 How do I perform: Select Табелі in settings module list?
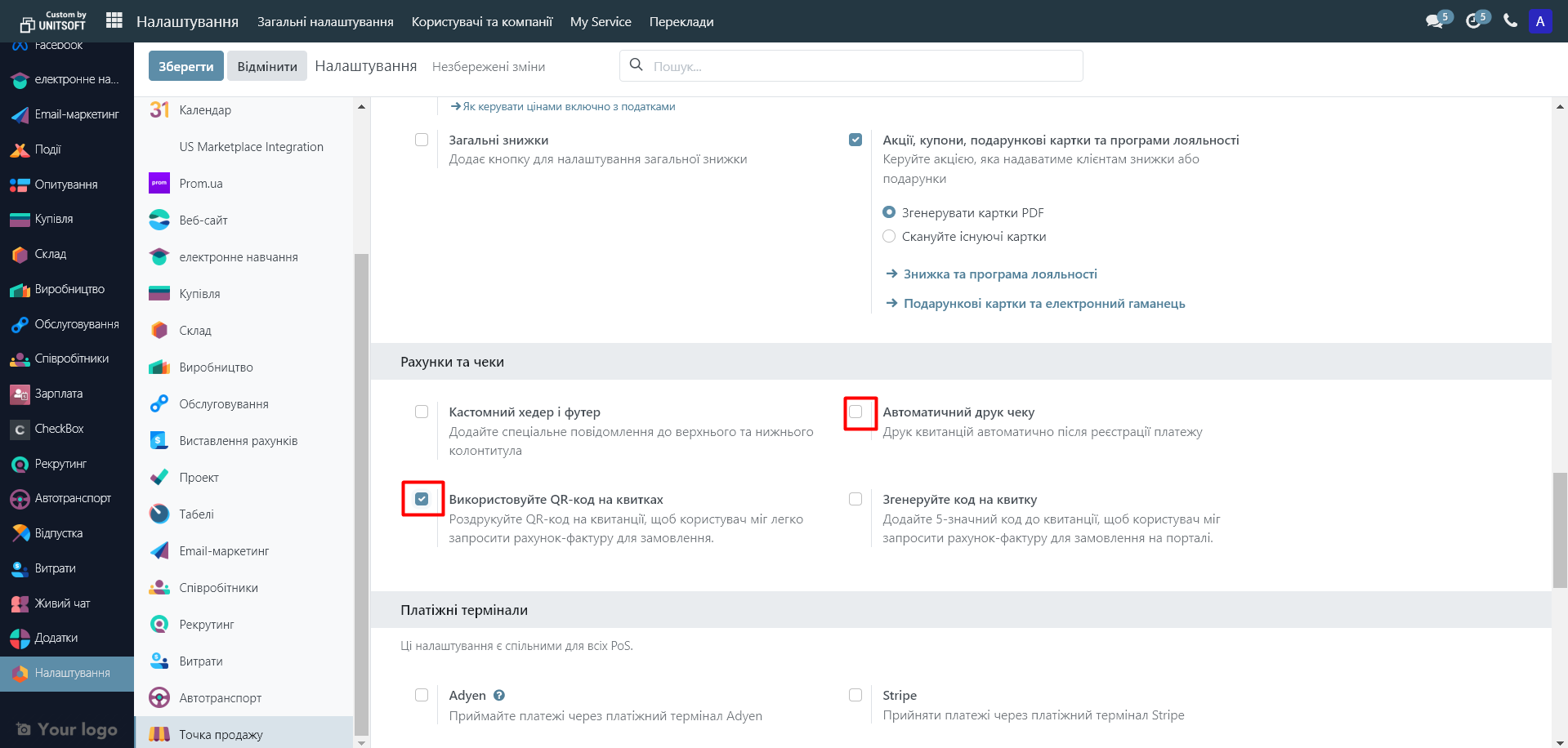(x=244, y=514)
